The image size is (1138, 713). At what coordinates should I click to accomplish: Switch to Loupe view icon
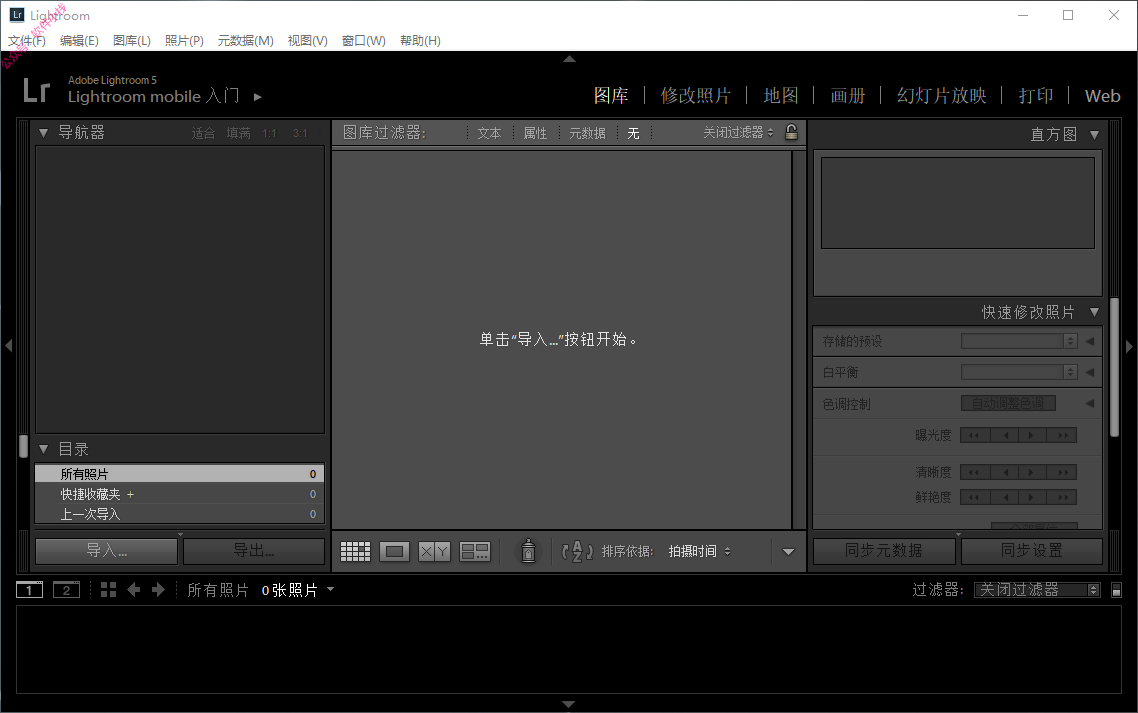point(394,552)
